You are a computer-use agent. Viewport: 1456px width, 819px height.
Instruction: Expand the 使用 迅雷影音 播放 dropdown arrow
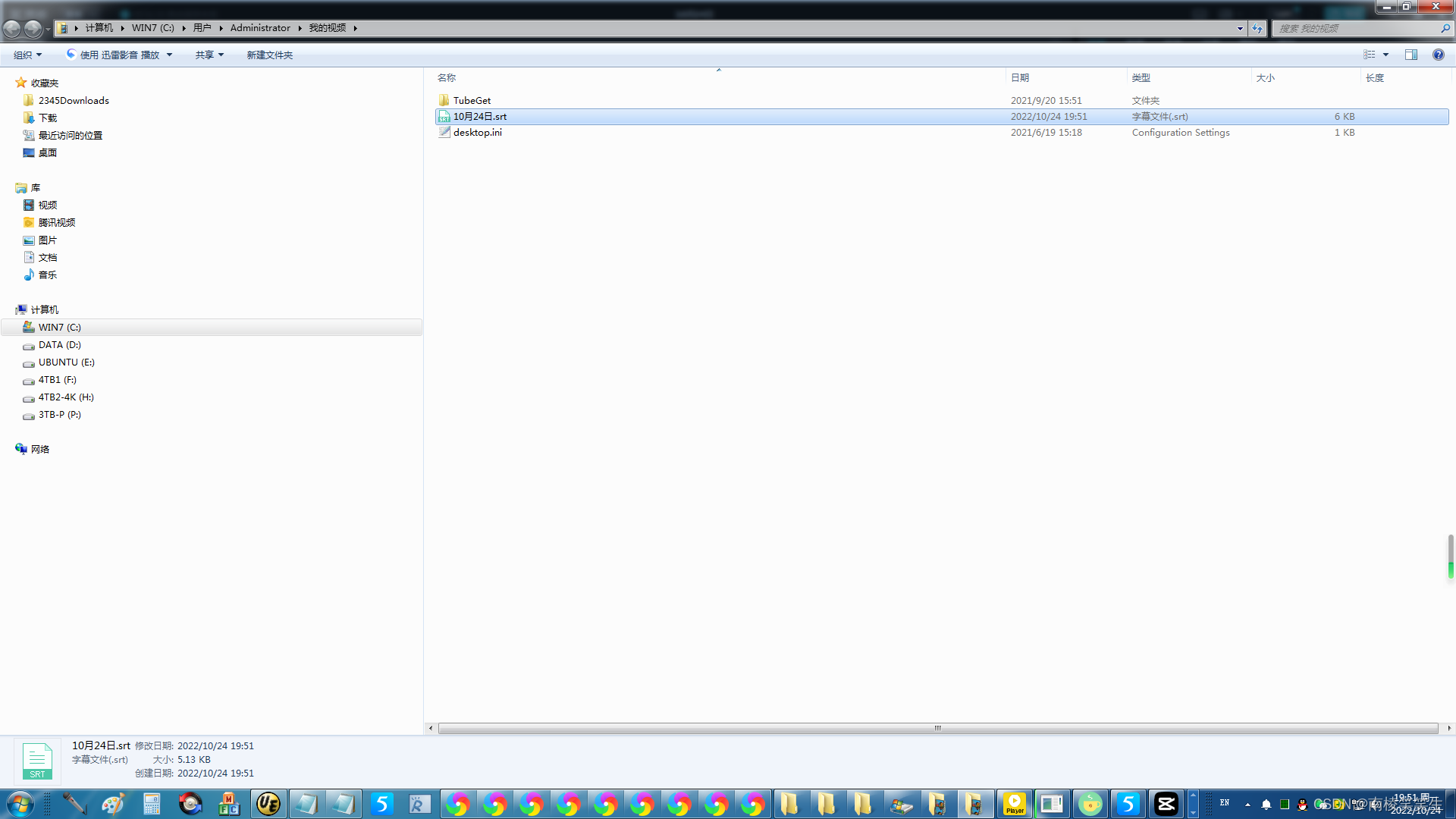click(169, 55)
